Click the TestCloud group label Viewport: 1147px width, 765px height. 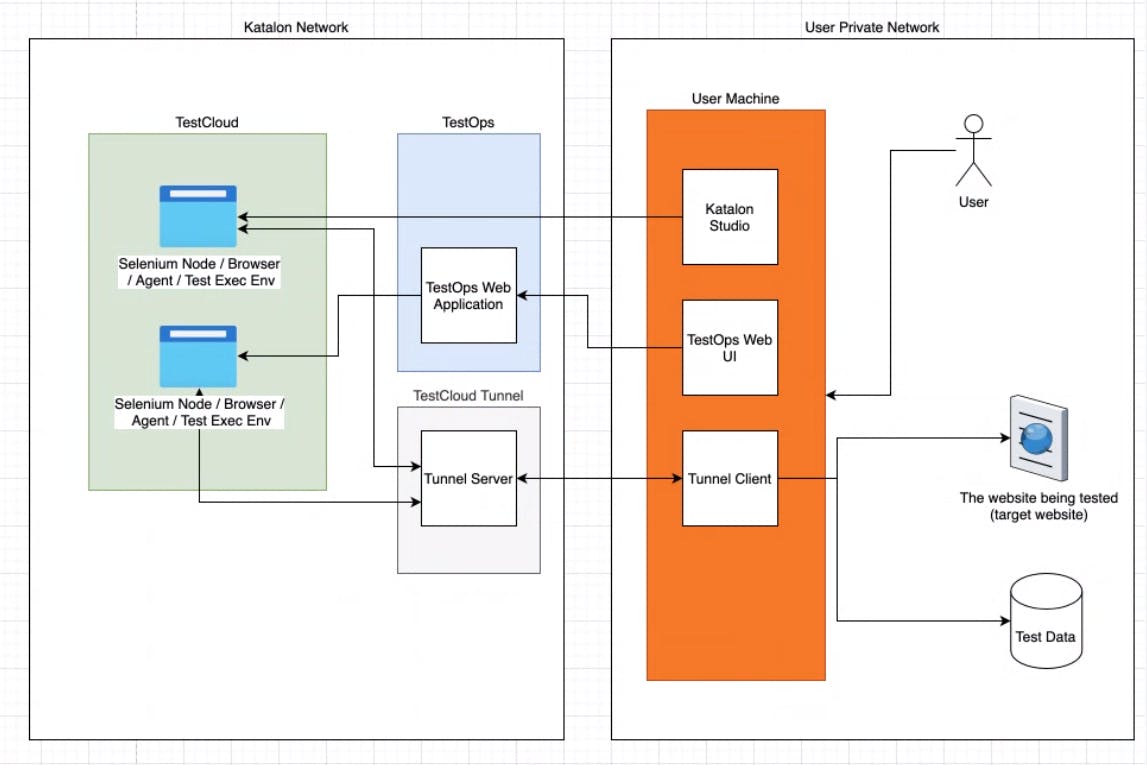click(206, 122)
